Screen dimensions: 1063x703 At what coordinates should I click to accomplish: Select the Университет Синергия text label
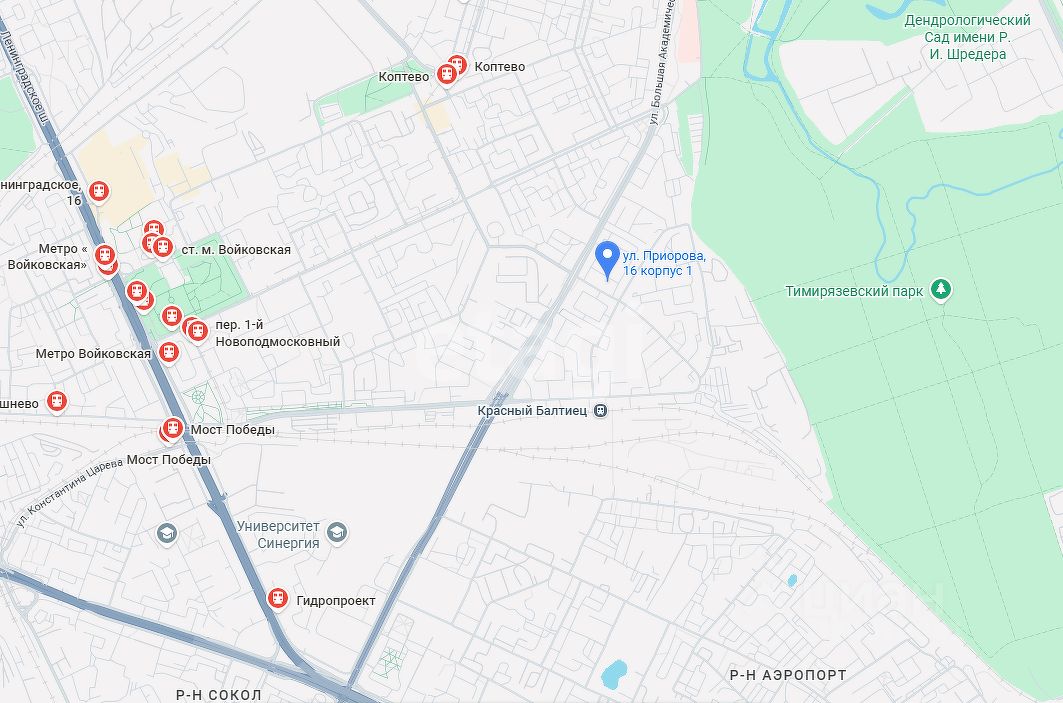(278, 535)
